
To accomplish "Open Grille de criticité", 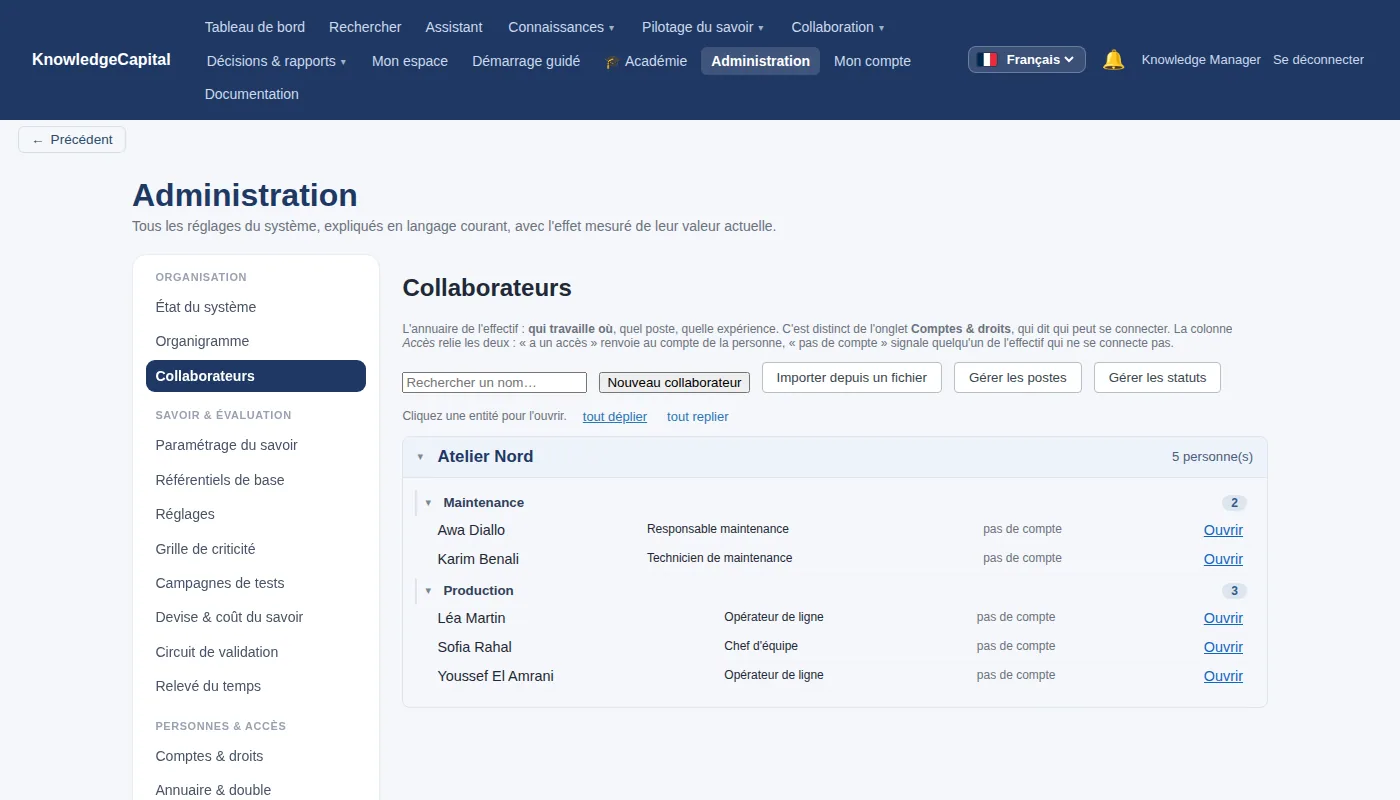I will (256, 549).
